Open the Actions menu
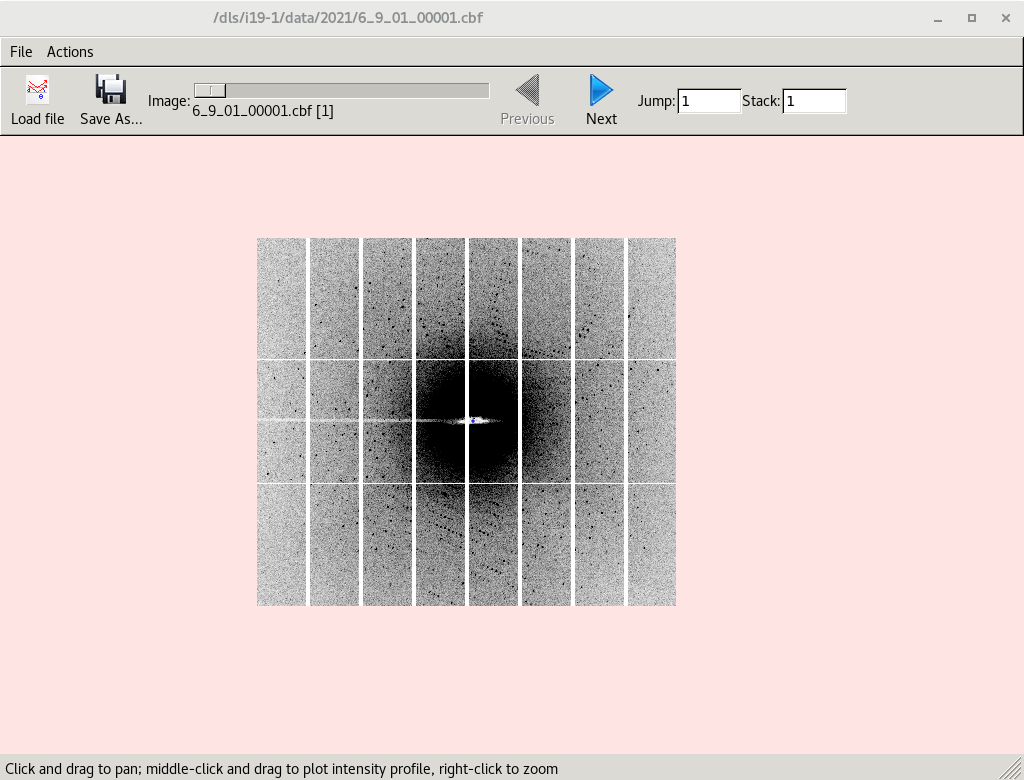The height and width of the screenshot is (780, 1024). [x=69, y=51]
